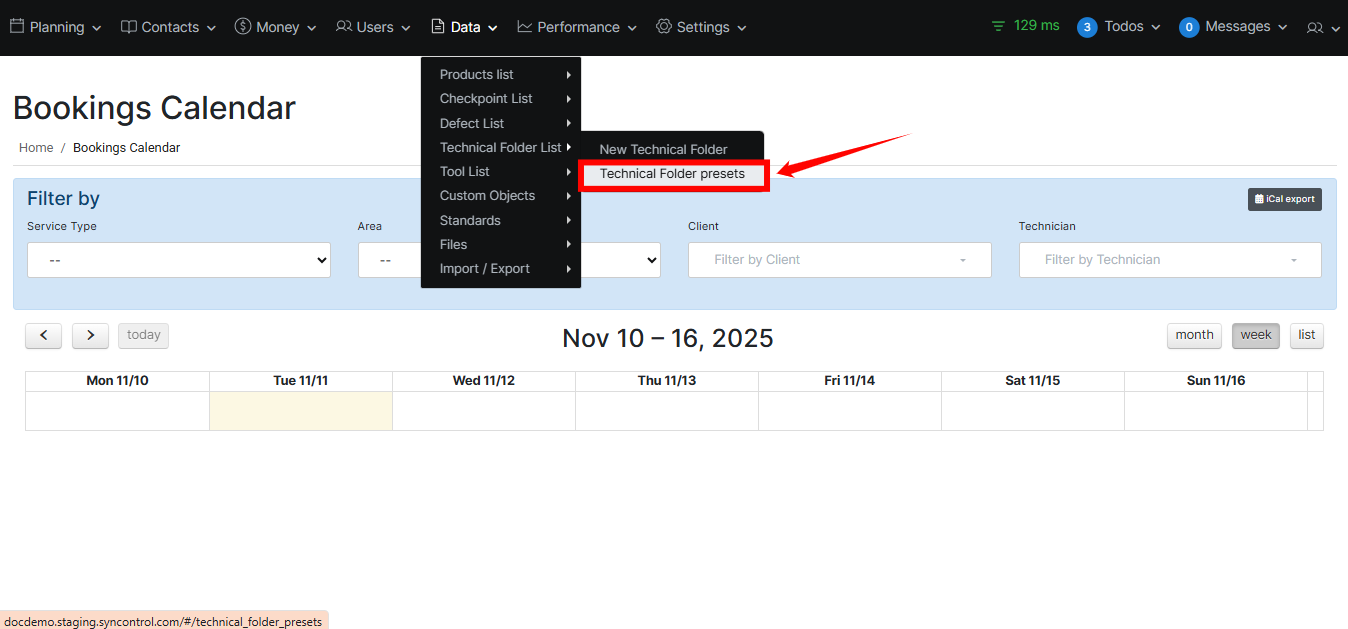
Task: Open the Filter by Client dropdown
Action: click(839, 260)
